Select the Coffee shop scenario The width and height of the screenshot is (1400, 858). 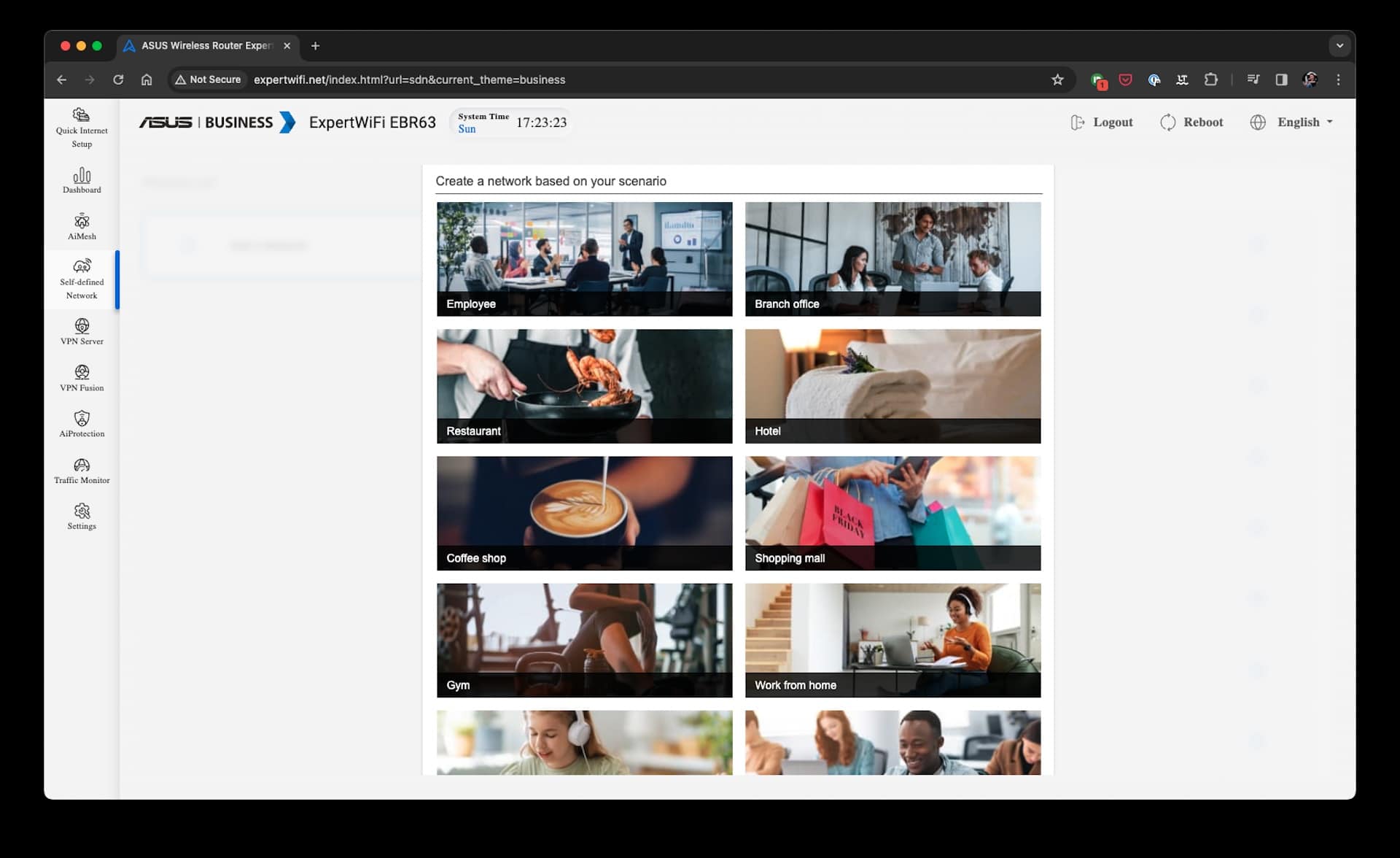(584, 513)
